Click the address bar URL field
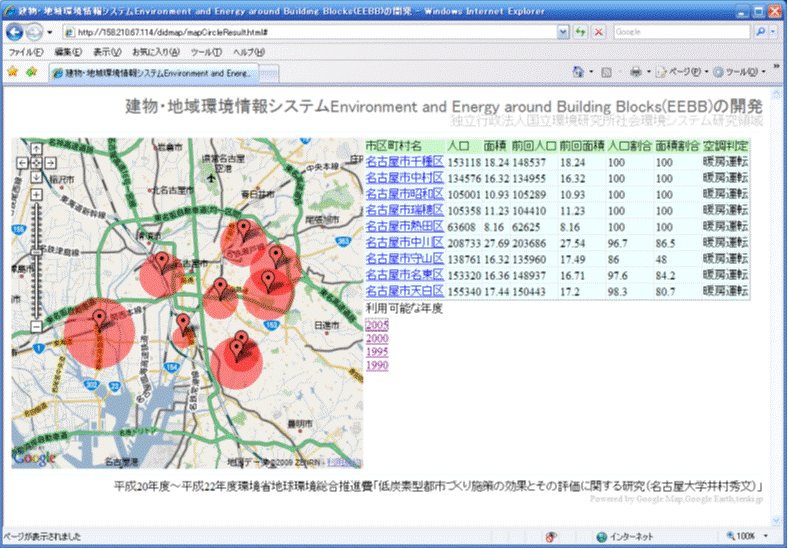This screenshot has width=788, height=549. point(310,32)
